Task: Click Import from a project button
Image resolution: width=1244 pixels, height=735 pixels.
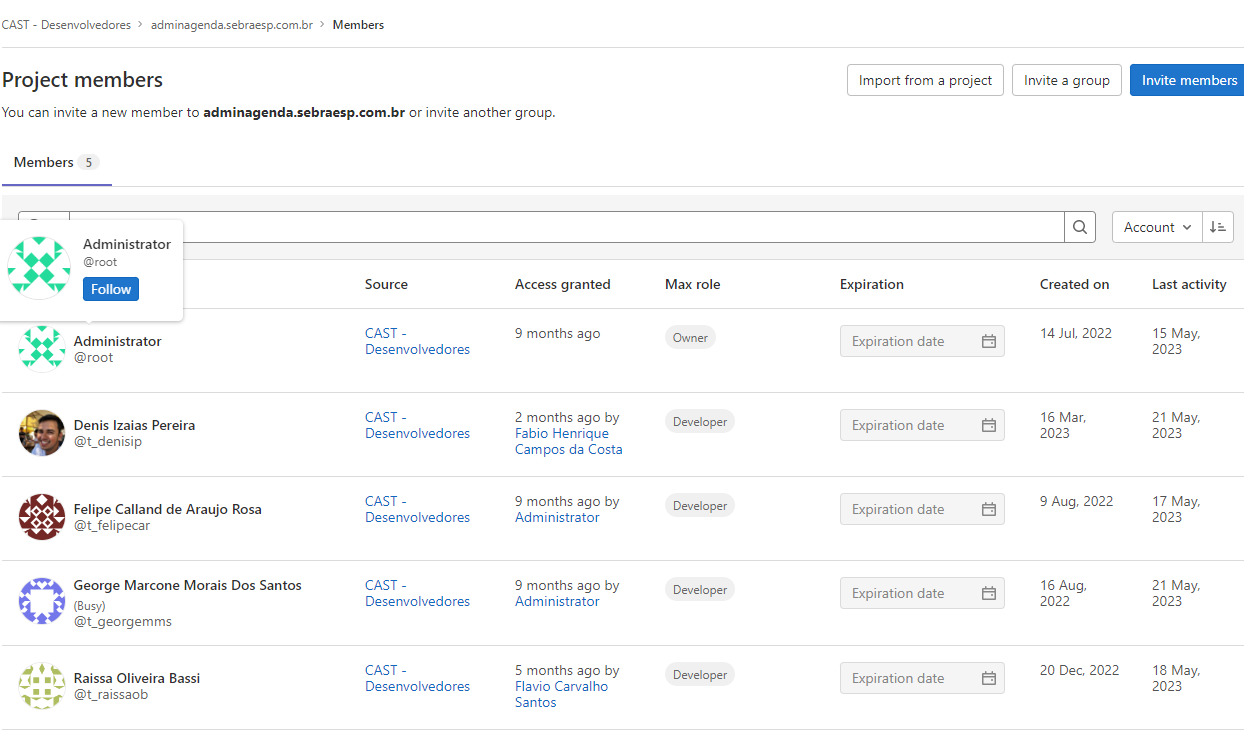Action: click(x=925, y=80)
